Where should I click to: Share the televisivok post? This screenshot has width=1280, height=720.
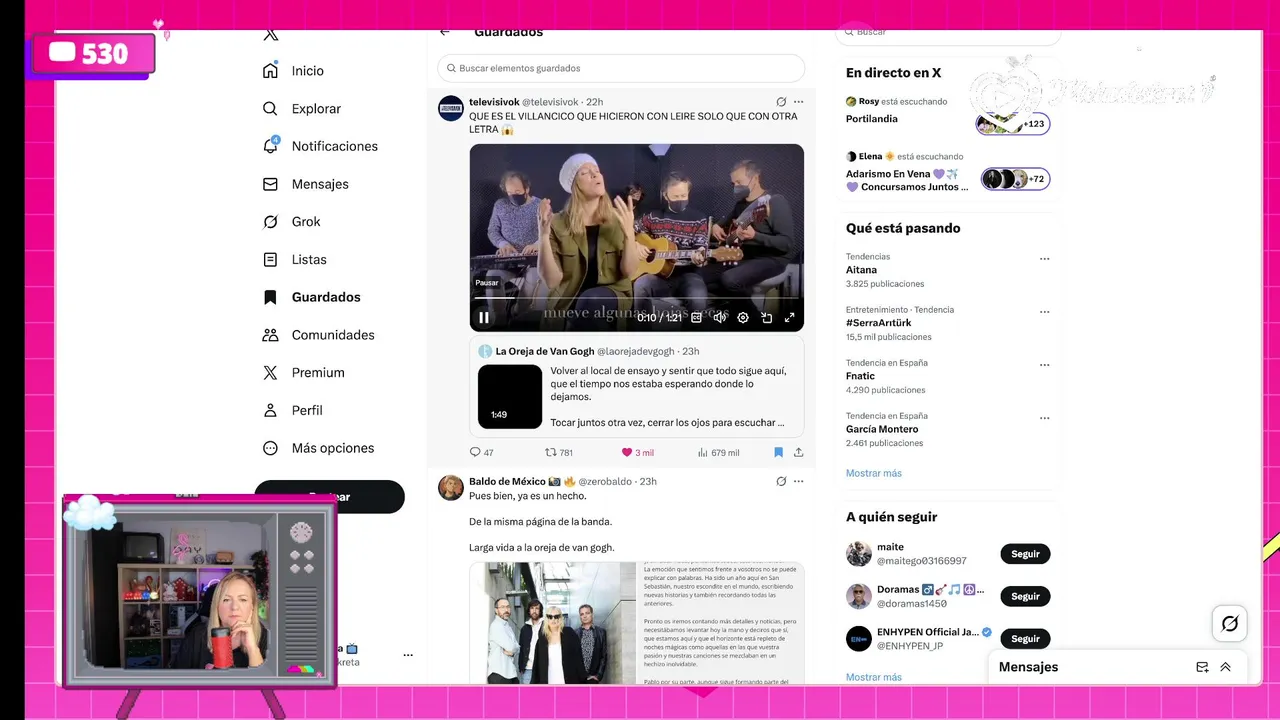click(798, 452)
